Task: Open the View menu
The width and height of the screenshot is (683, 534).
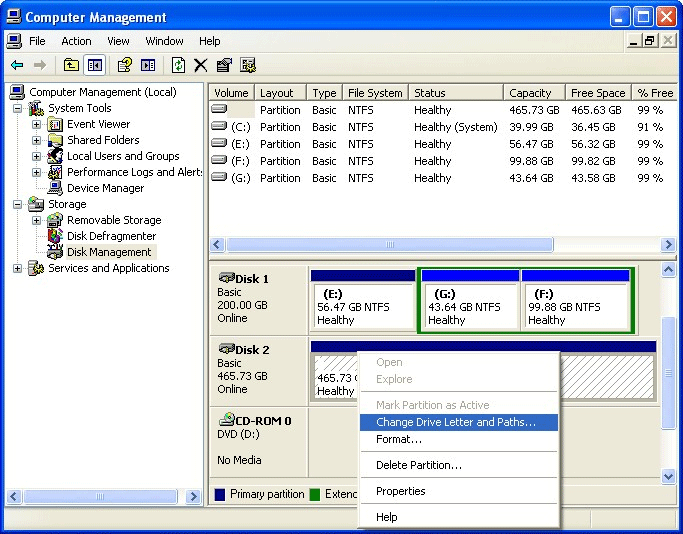Action: coord(118,41)
